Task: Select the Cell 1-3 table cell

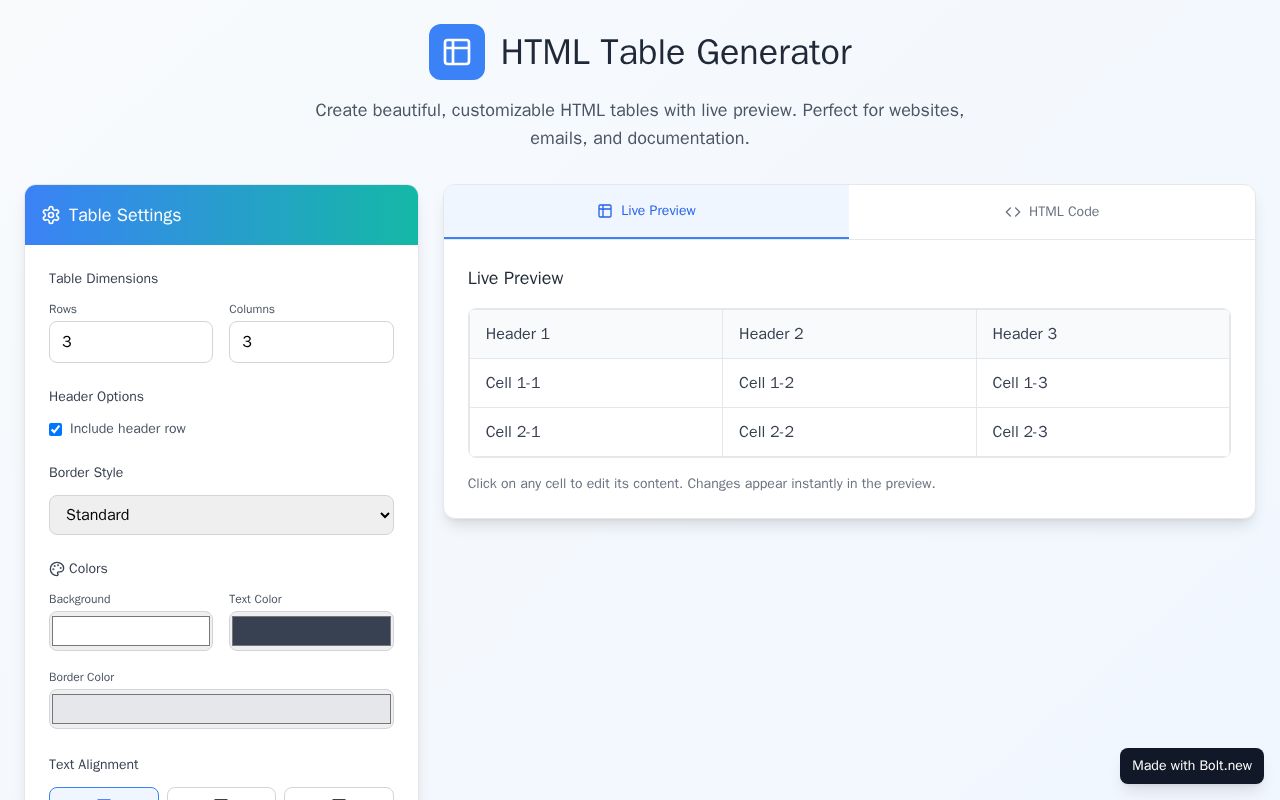Action: 1103,383
